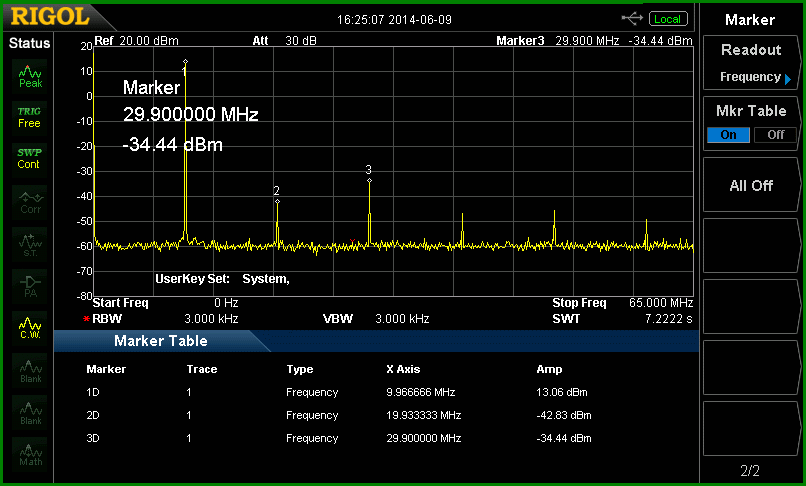Click the Marker Table tab header
806x486 pixels.
pos(160,341)
